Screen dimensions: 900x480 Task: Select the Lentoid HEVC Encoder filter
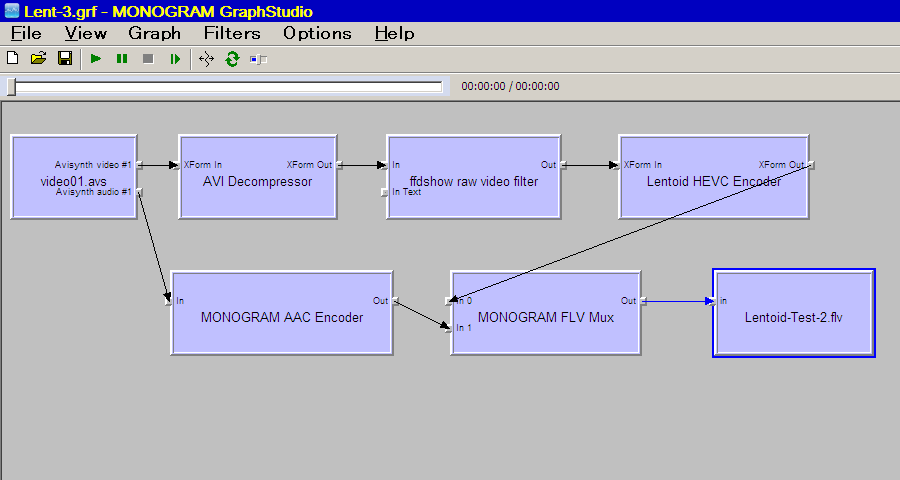(x=713, y=177)
